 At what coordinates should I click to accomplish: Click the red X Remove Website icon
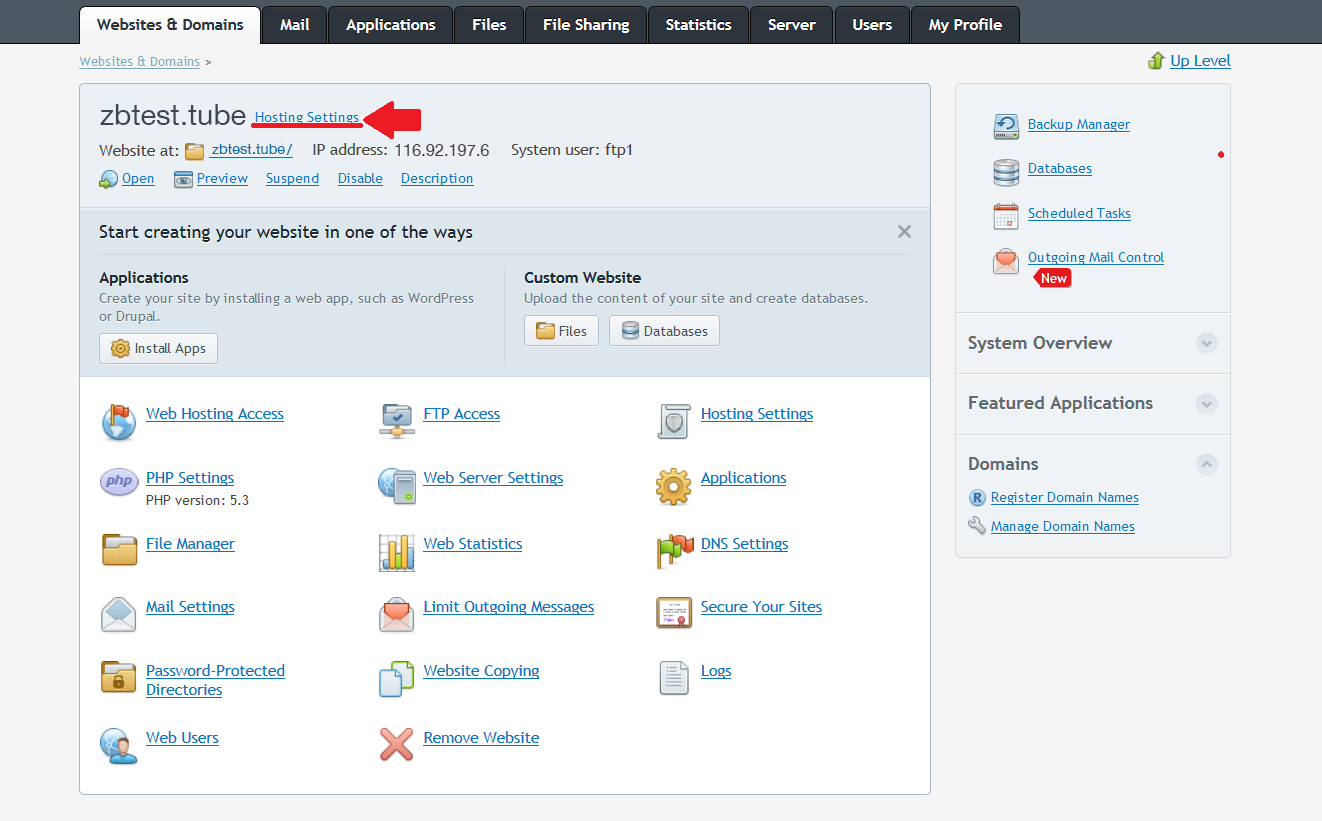(397, 743)
